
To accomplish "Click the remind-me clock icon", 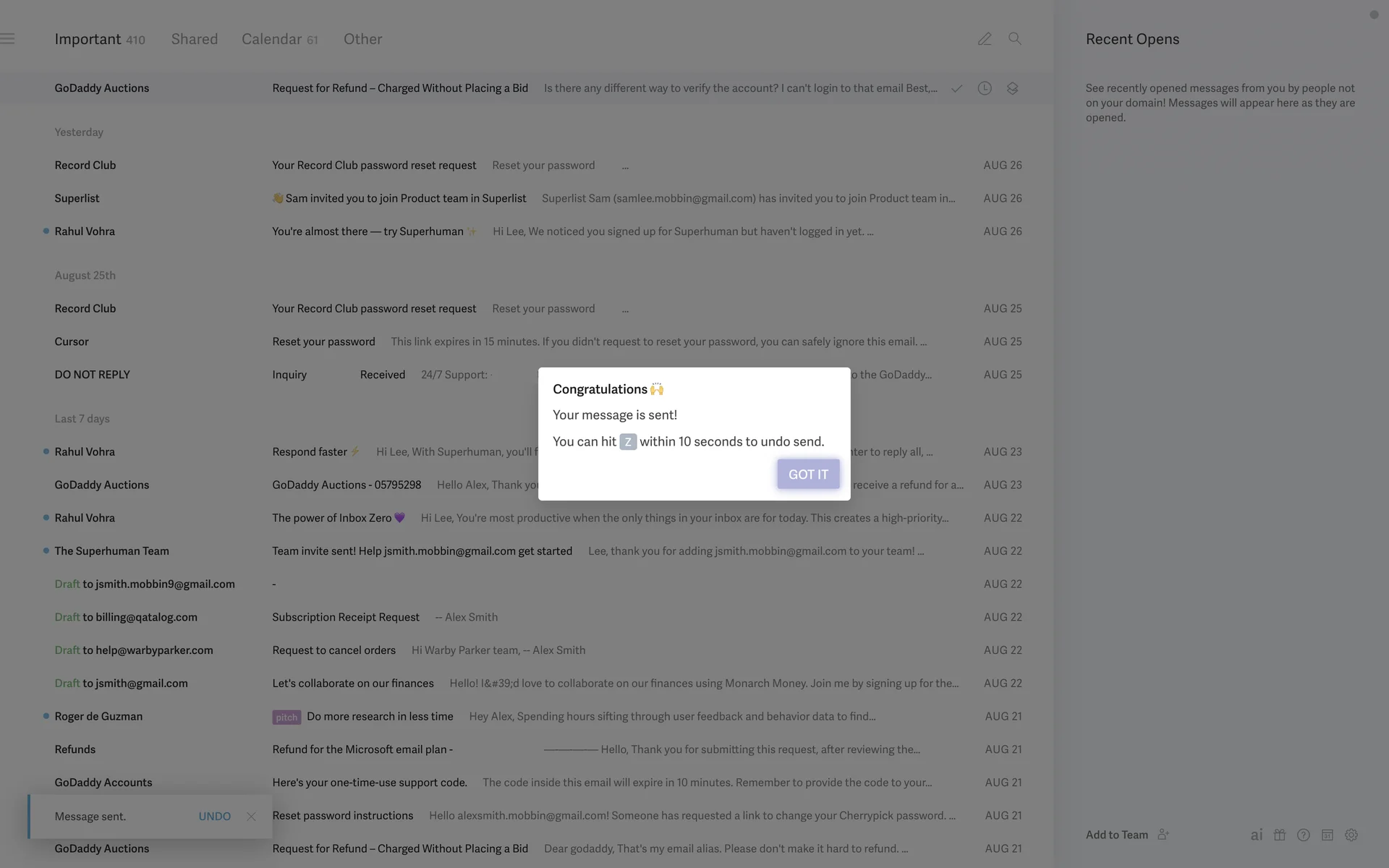I will (985, 88).
